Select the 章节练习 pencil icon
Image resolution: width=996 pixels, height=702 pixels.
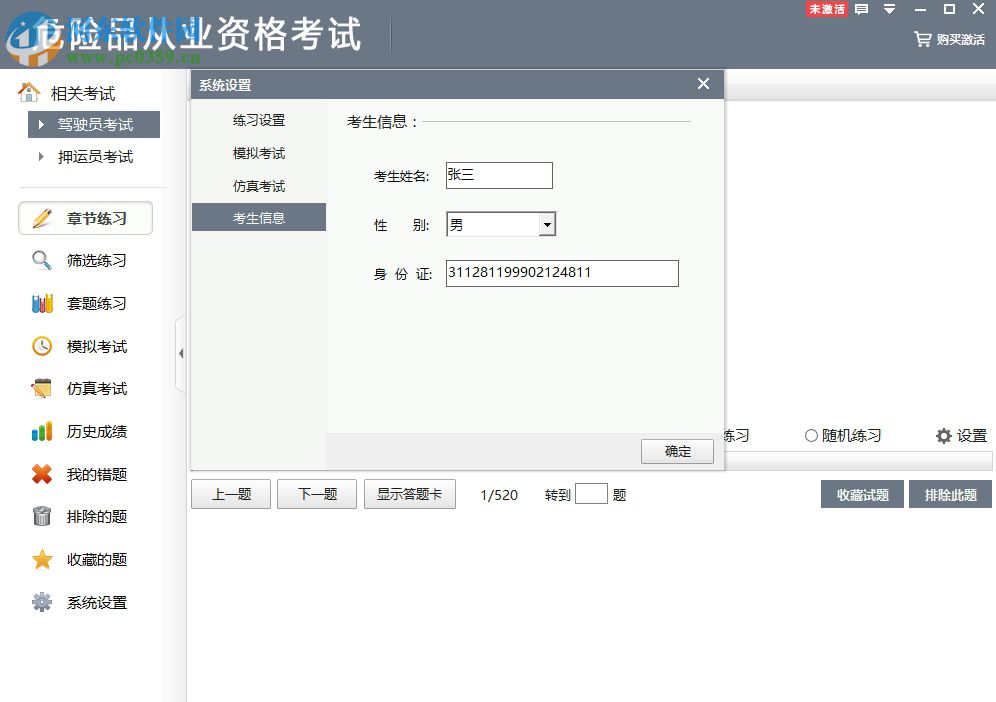pos(40,218)
